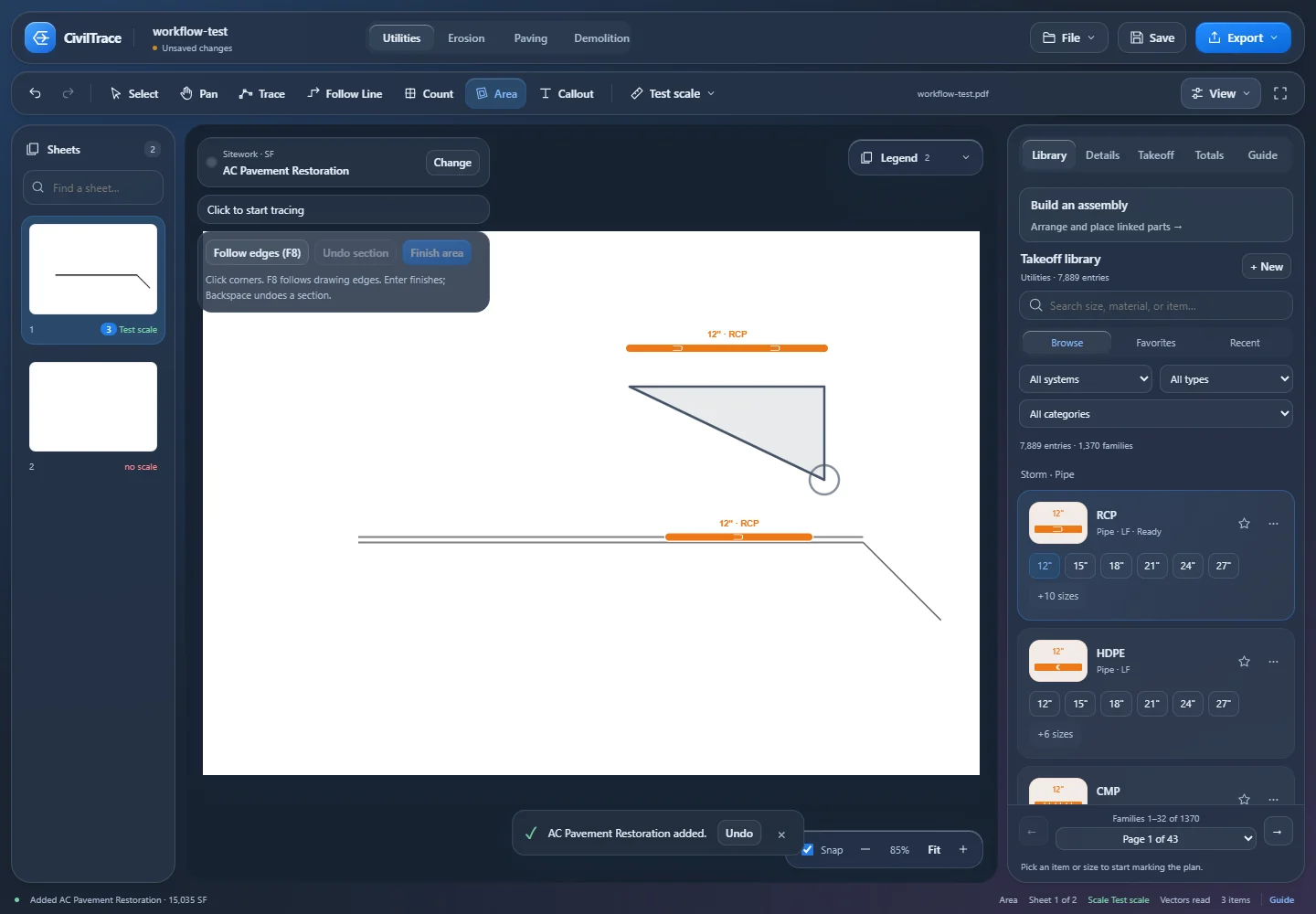
Task: Open the All types filter dropdown
Action: [1226, 379]
